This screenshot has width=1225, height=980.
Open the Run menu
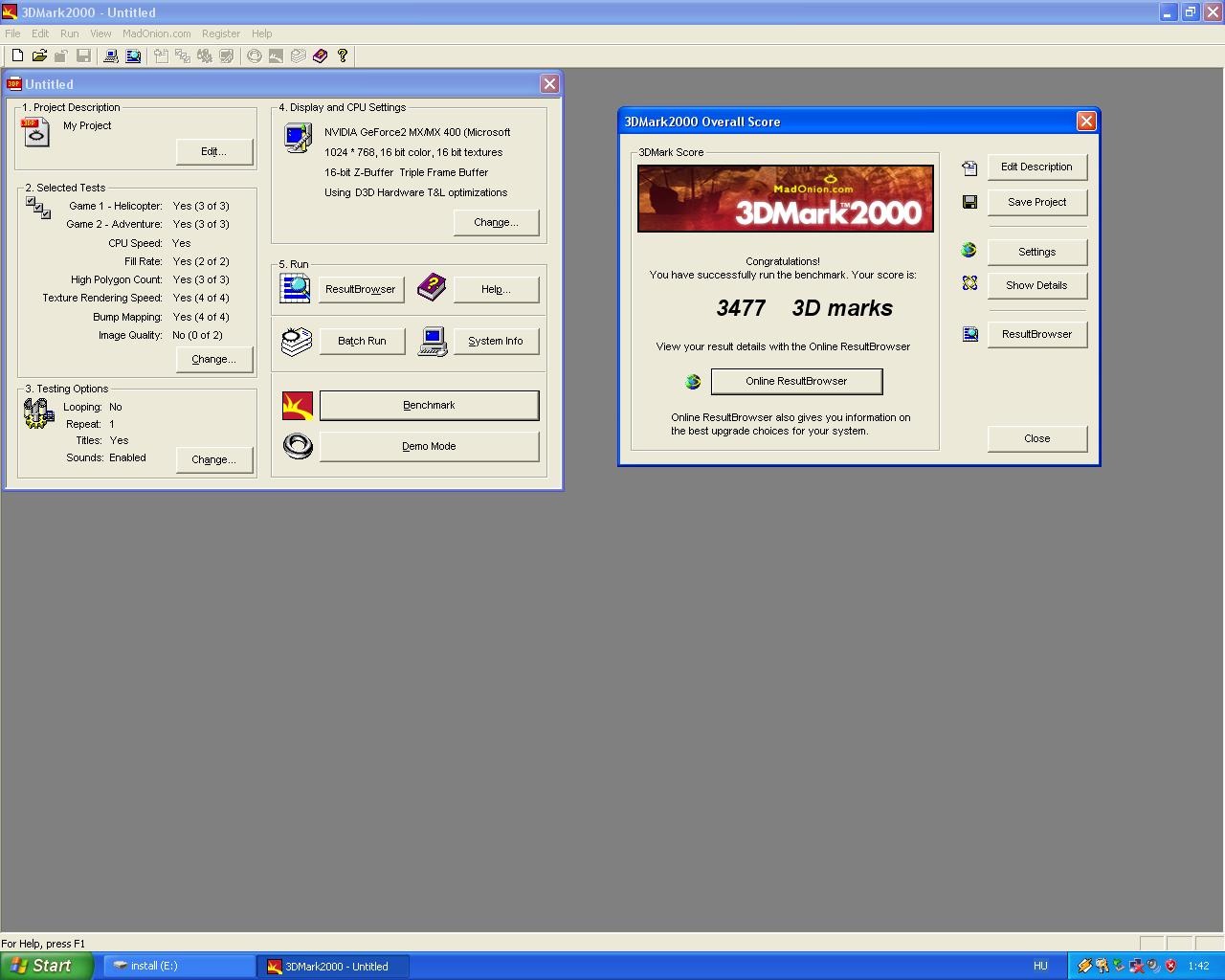coord(70,33)
